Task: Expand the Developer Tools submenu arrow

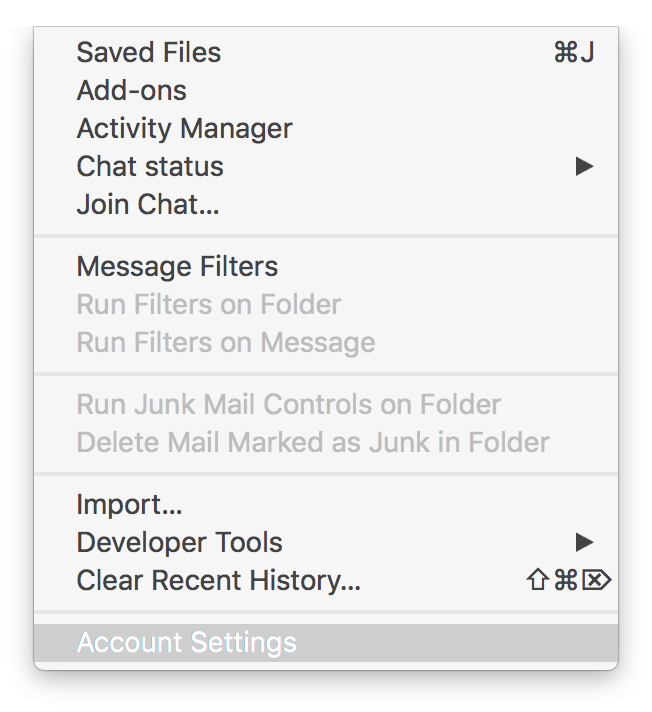Action: (x=585, y=542)
